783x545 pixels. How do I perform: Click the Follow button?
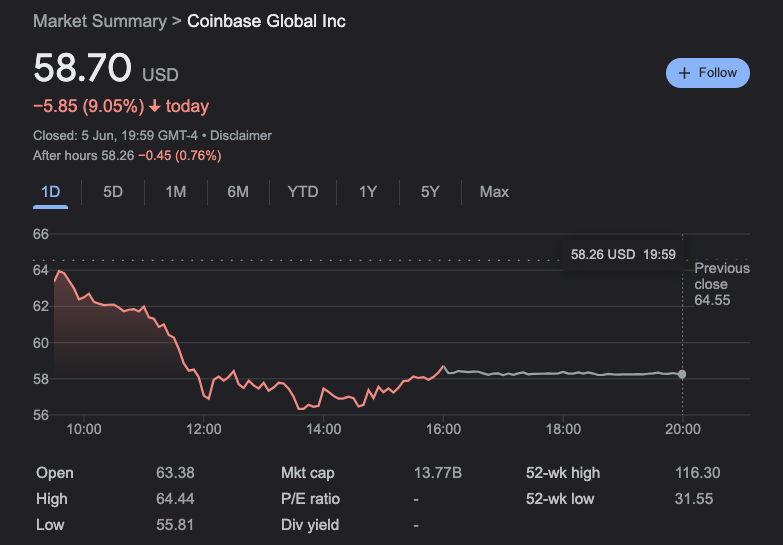pyautogui.click(x=708, y=73)
